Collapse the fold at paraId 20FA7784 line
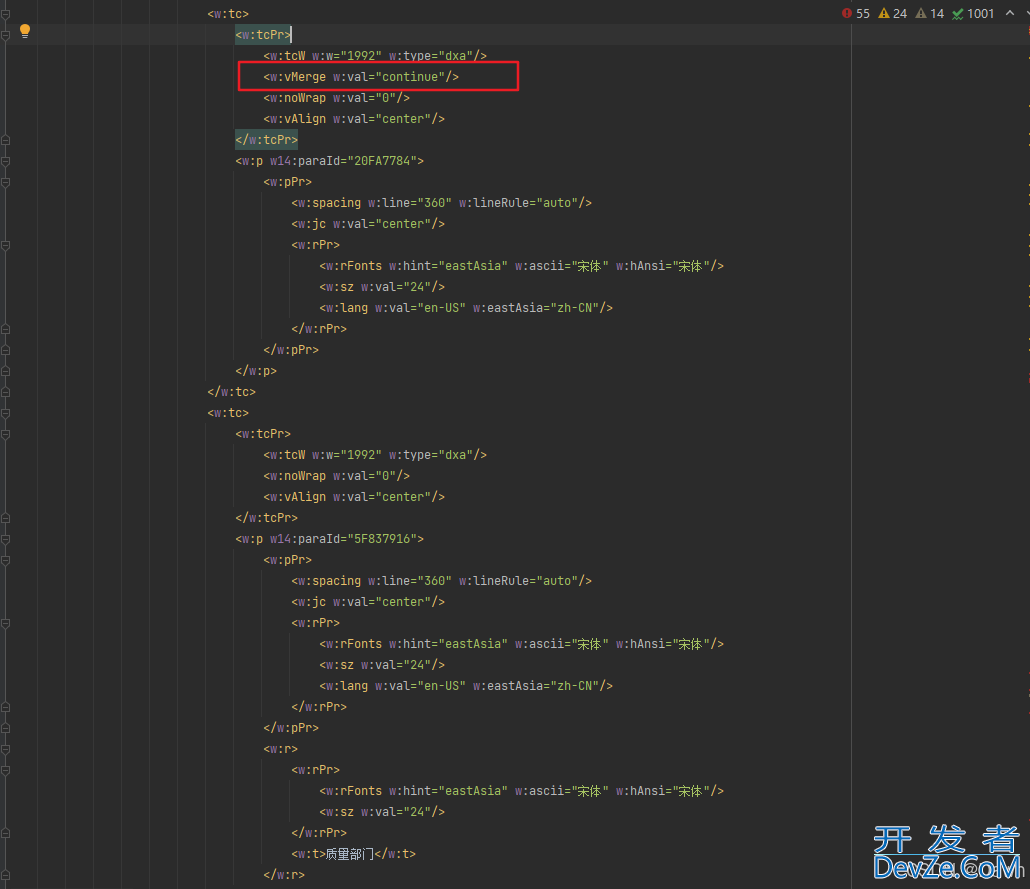The image size is (1030, 889). 5,161
